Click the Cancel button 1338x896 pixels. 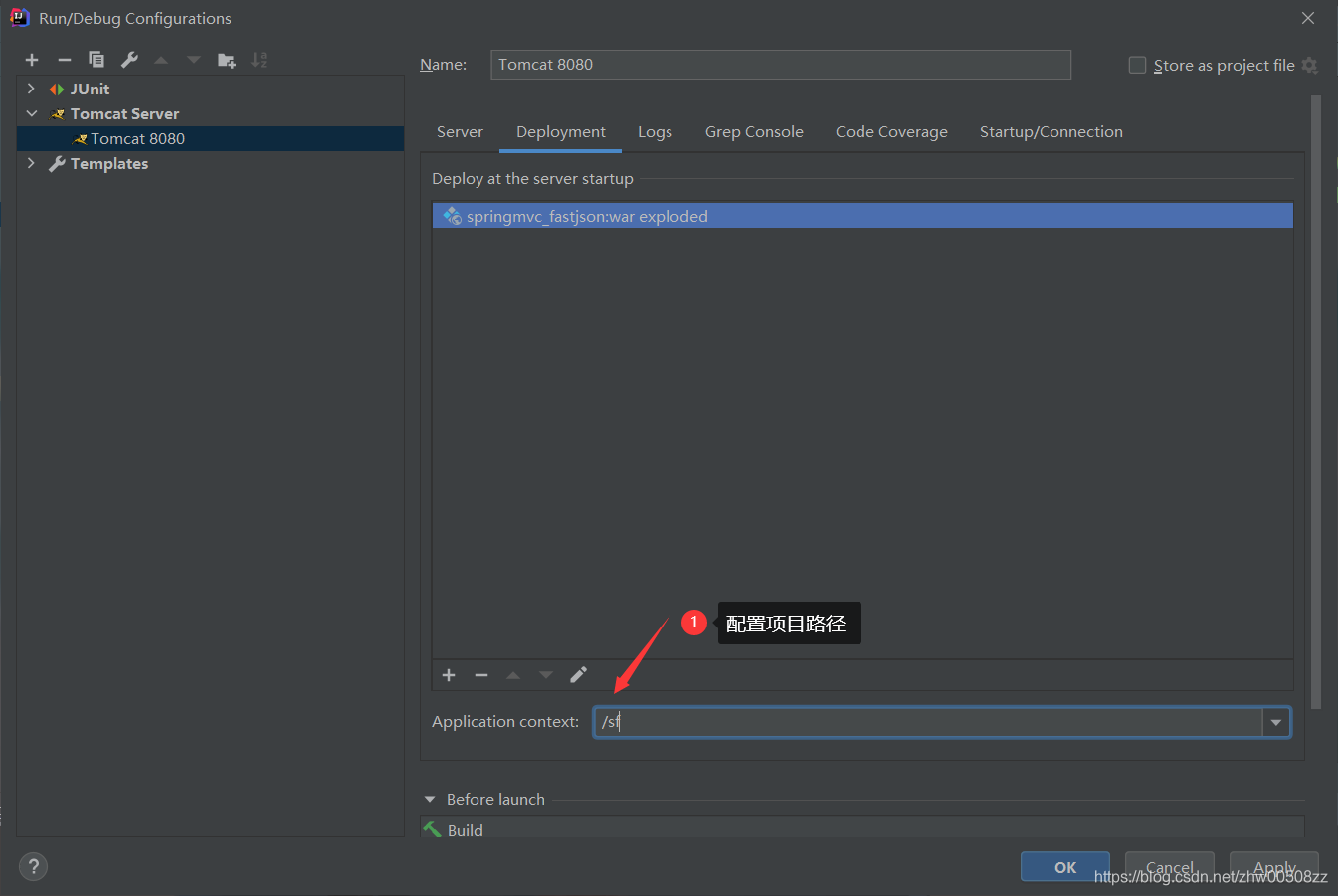point(1170,867)
